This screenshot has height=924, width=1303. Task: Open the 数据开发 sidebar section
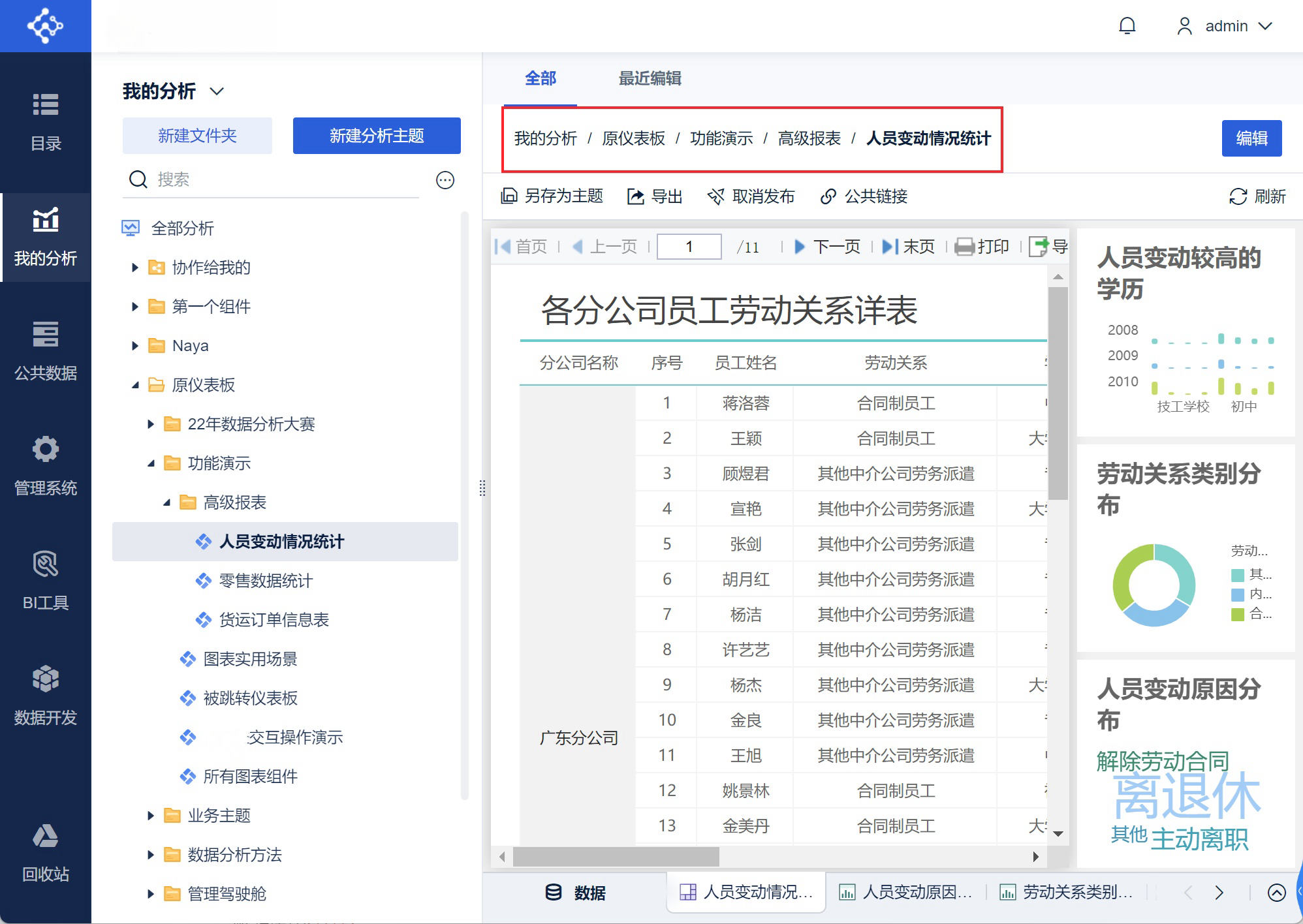[x=46, y=696]
